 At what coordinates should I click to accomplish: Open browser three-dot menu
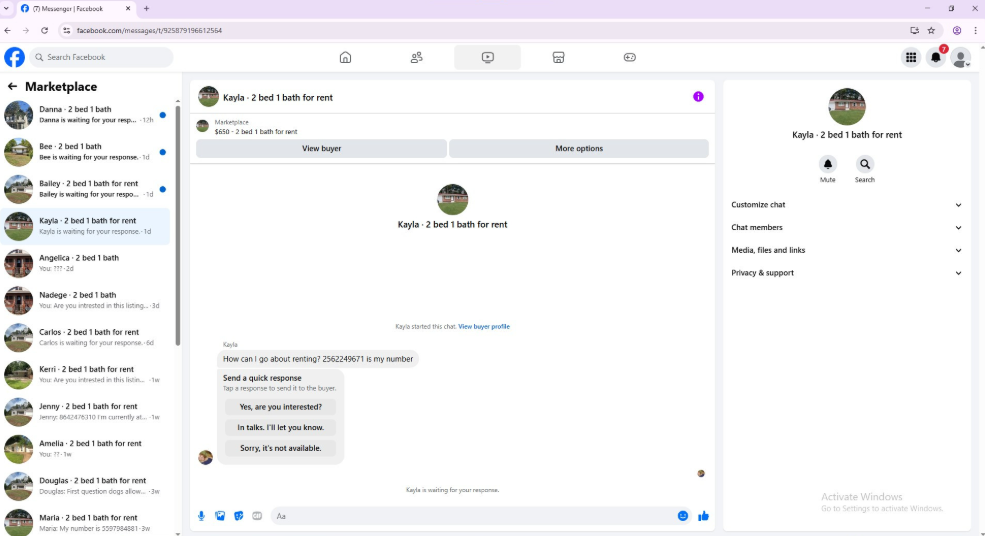click(x=976, y=30)
